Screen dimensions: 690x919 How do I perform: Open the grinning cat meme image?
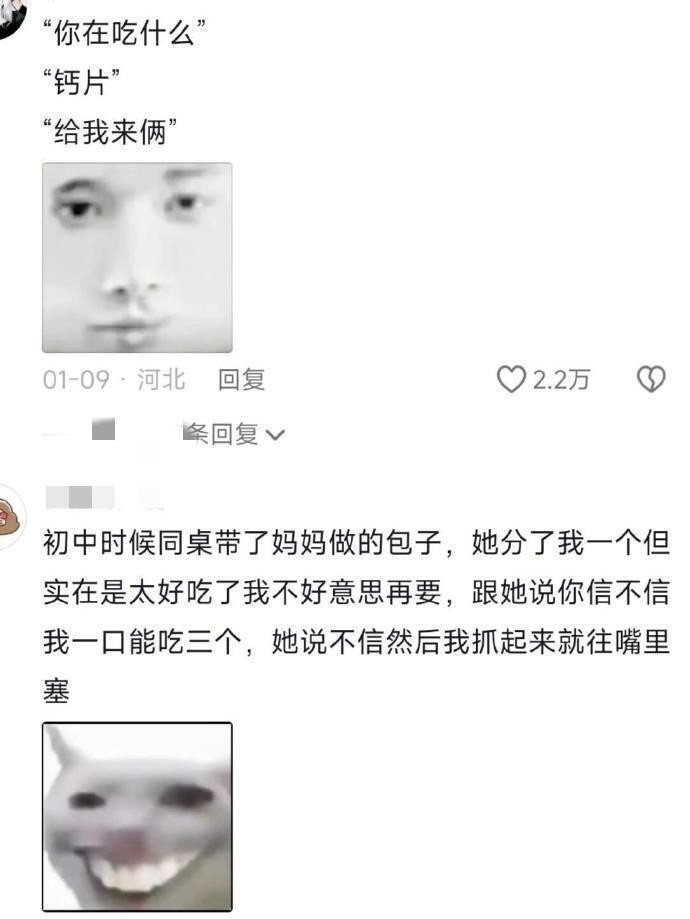pyautogui.click(x=137, y=816)
